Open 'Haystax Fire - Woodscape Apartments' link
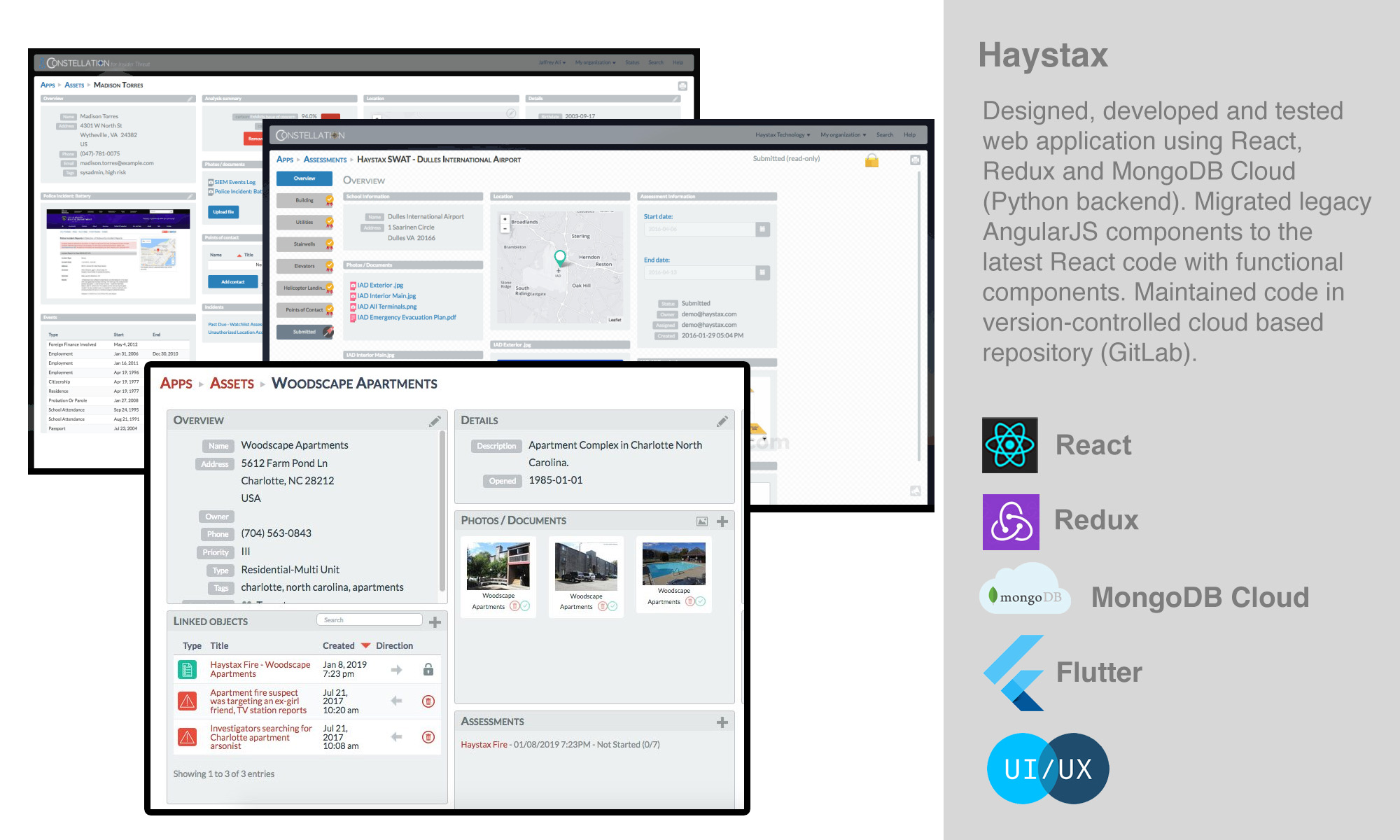This screenshot has width=1400, height=840. coord(260,669)
